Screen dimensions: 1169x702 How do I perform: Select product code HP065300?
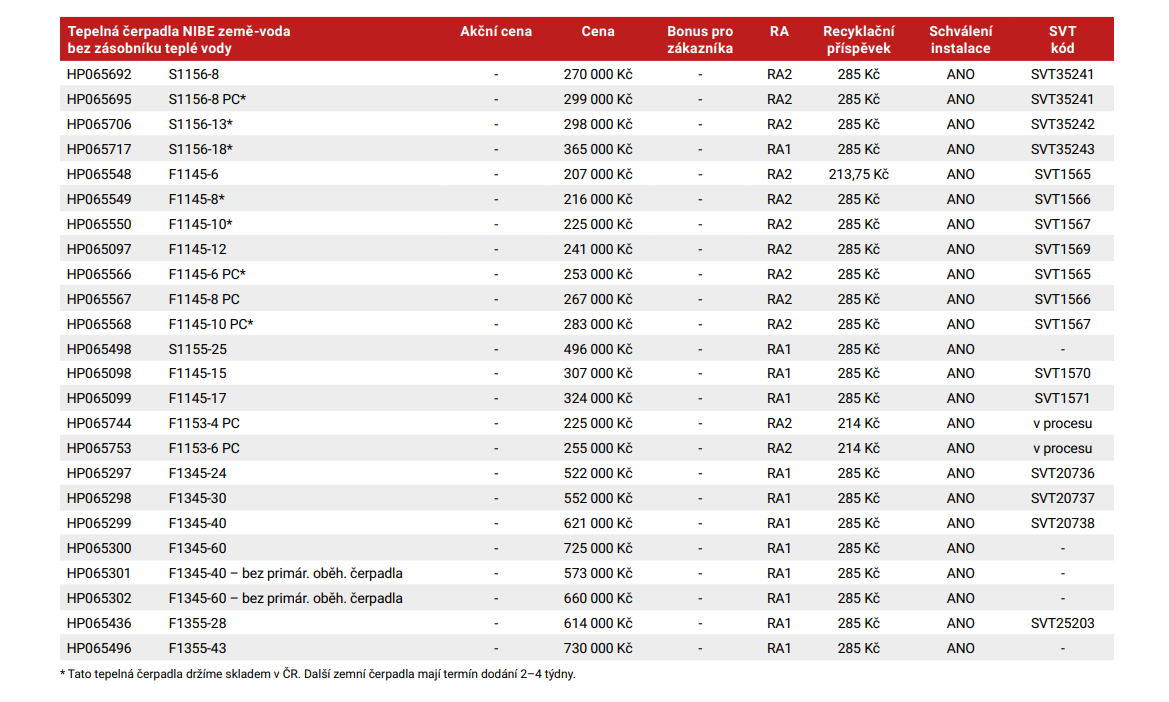99,548
